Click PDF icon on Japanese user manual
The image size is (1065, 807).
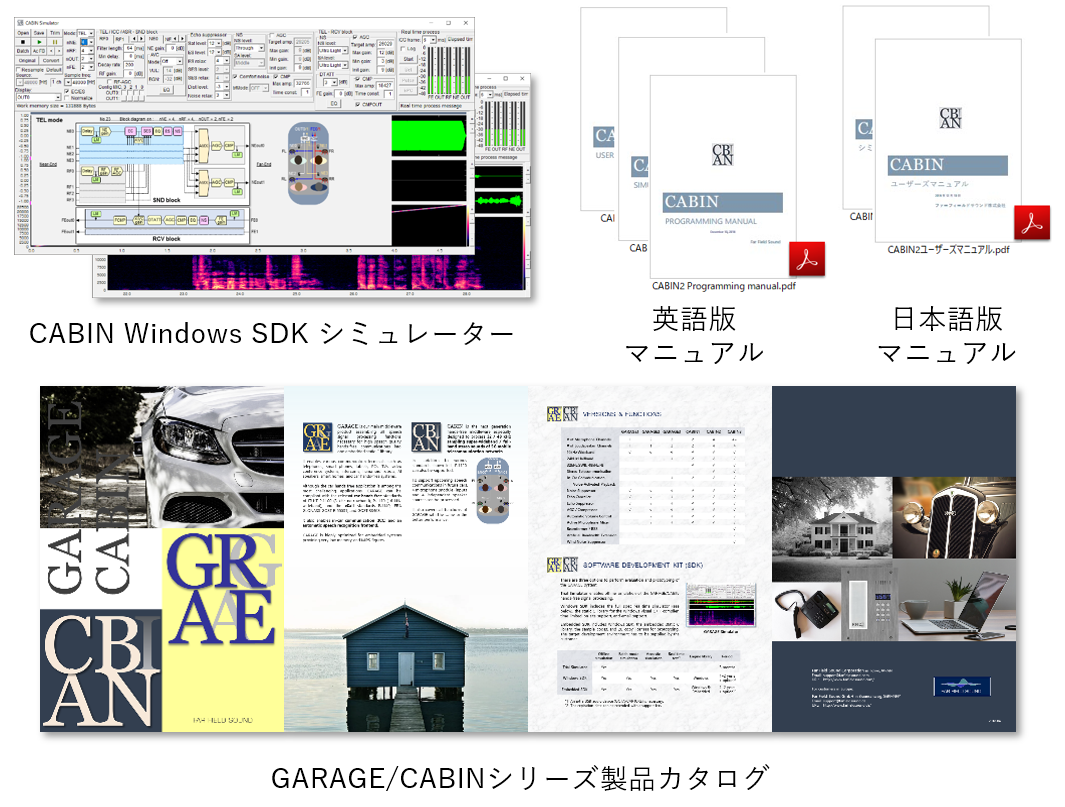[1032, 223]
